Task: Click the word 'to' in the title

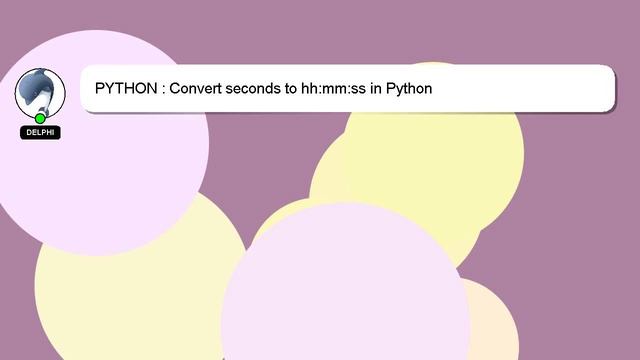Action: click(x=291, y=88)
